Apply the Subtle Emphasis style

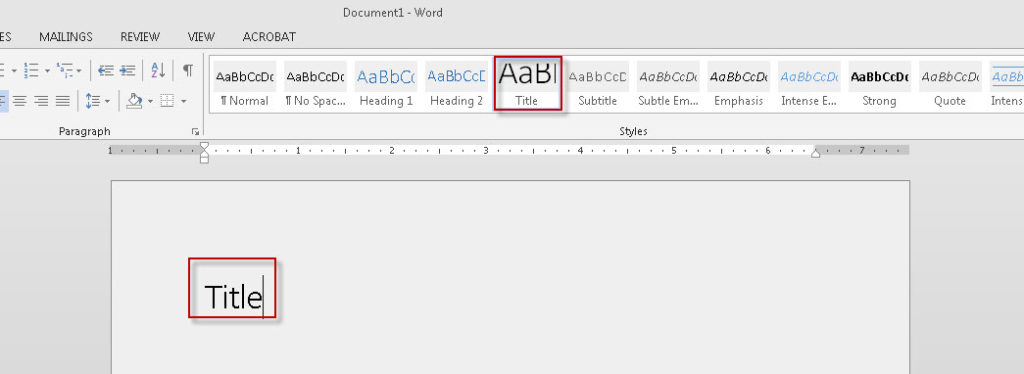pyautogui.click(x=668, y=85)
